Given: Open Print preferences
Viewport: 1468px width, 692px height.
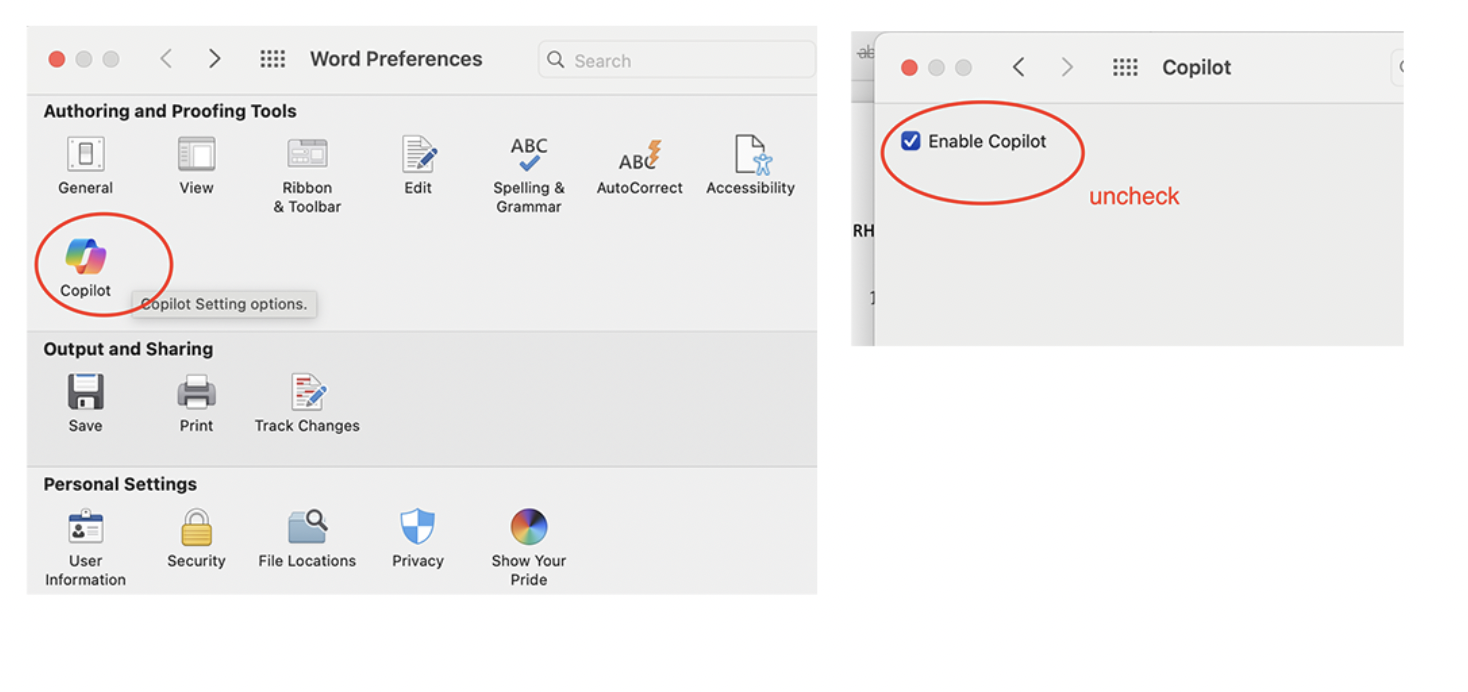Looking at the screenshot, I should (196, 392).
